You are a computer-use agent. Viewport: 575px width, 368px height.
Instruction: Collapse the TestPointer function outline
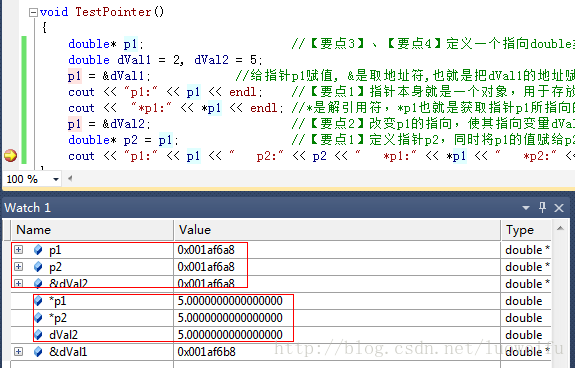[33, 13]
